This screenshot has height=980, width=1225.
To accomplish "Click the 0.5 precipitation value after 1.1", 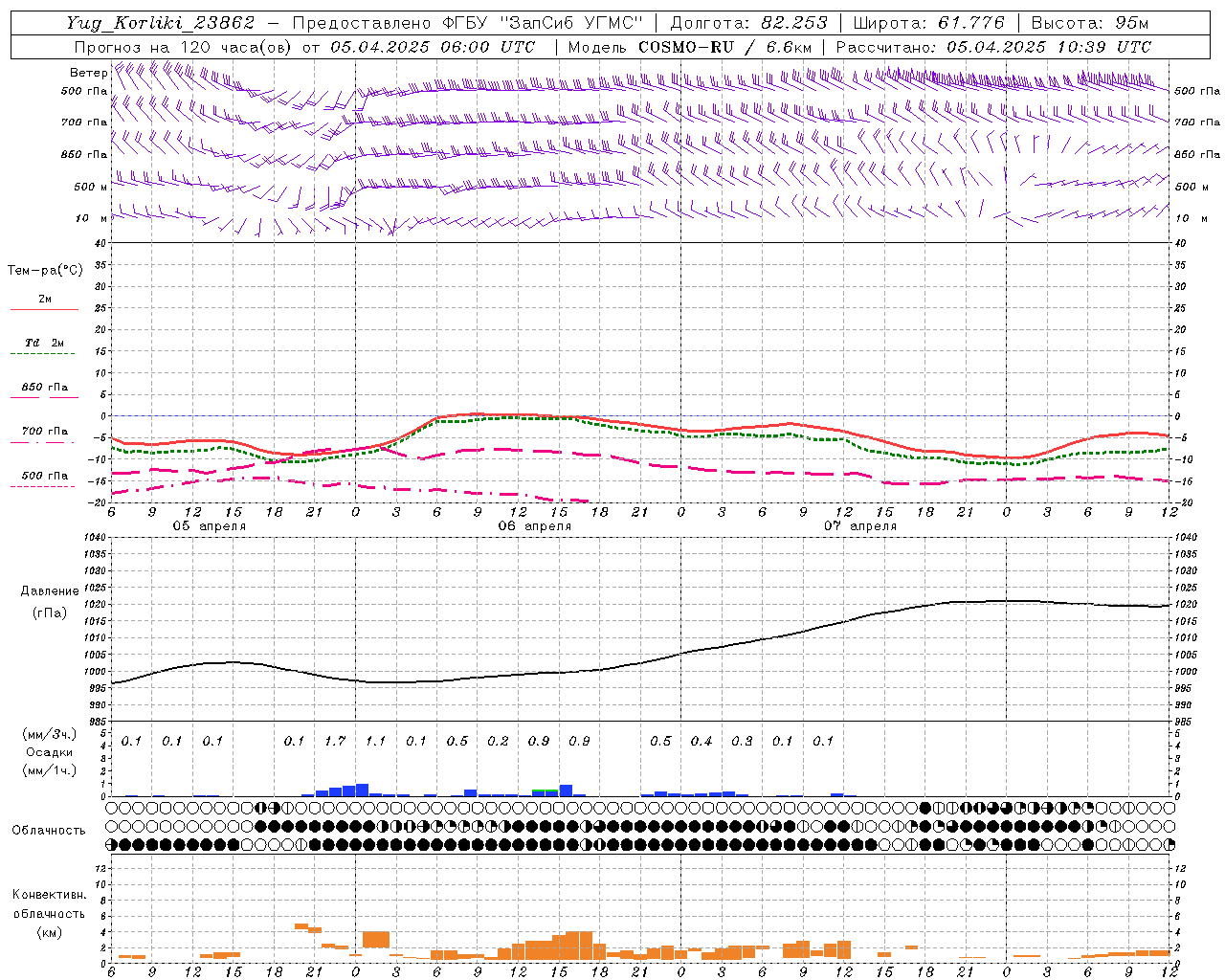I will [457, 741].
